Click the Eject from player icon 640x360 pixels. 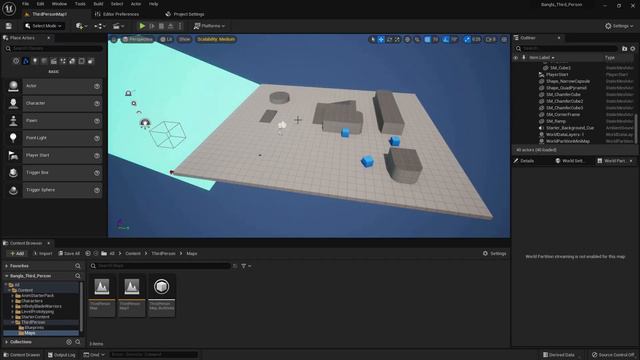point(171,26)
